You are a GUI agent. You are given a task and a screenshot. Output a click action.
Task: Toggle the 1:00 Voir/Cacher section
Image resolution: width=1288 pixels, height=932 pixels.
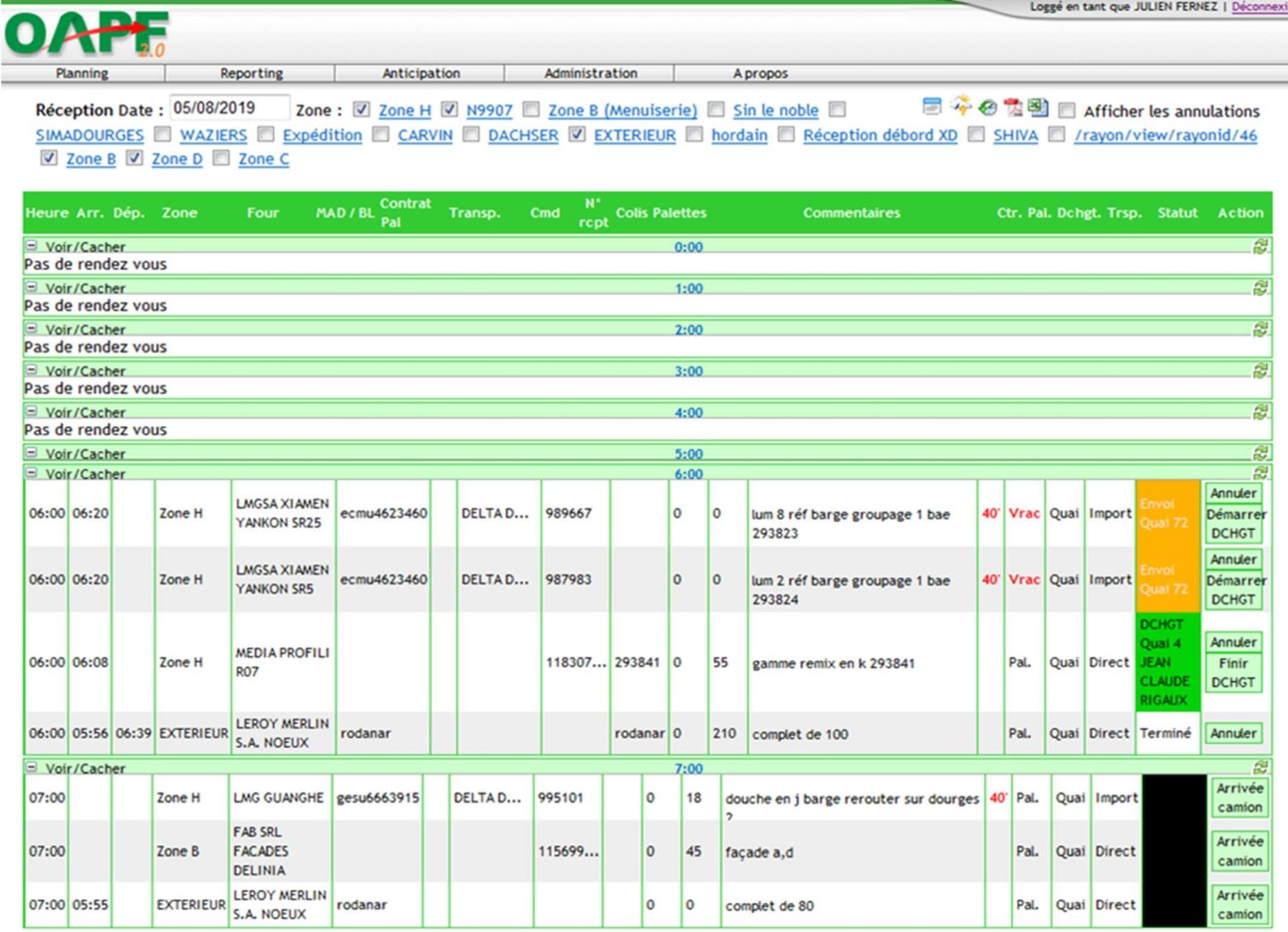coord(32,287)
